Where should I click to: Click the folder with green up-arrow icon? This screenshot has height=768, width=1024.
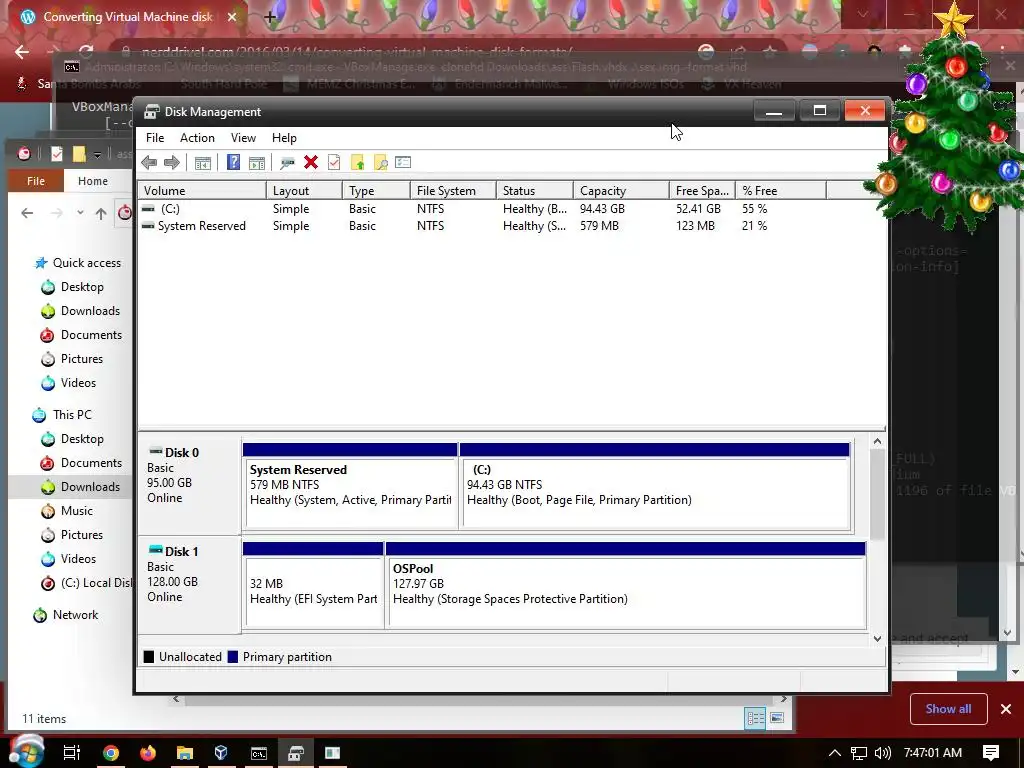[x=357, y=163]
